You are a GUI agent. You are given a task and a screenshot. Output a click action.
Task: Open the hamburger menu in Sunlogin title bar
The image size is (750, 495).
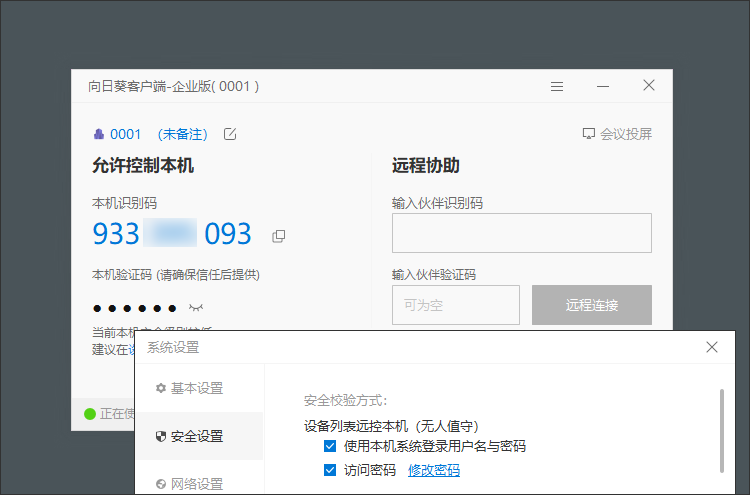(x=557, y=87)
